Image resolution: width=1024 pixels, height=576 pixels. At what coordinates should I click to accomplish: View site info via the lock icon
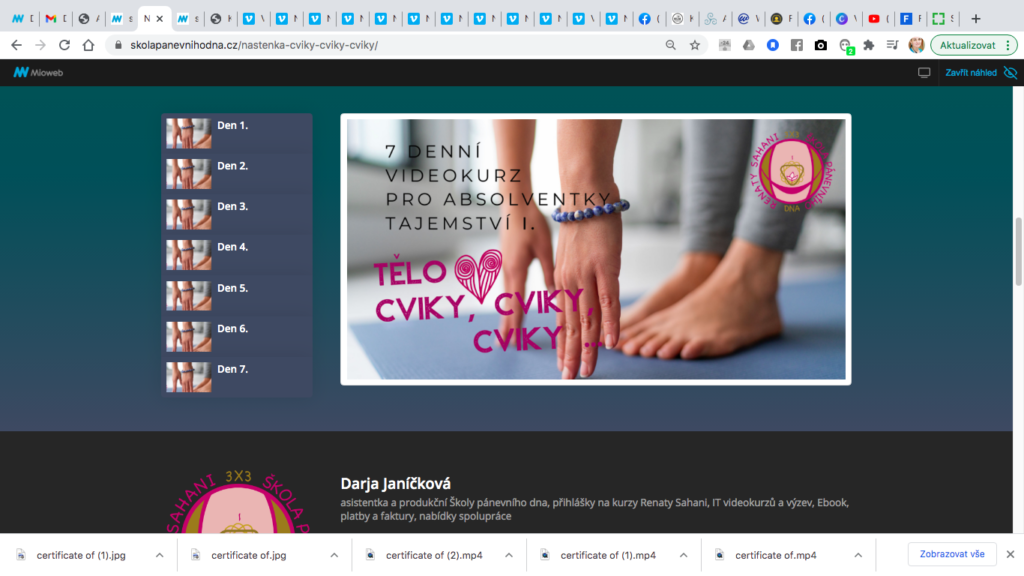click(118, 45)
